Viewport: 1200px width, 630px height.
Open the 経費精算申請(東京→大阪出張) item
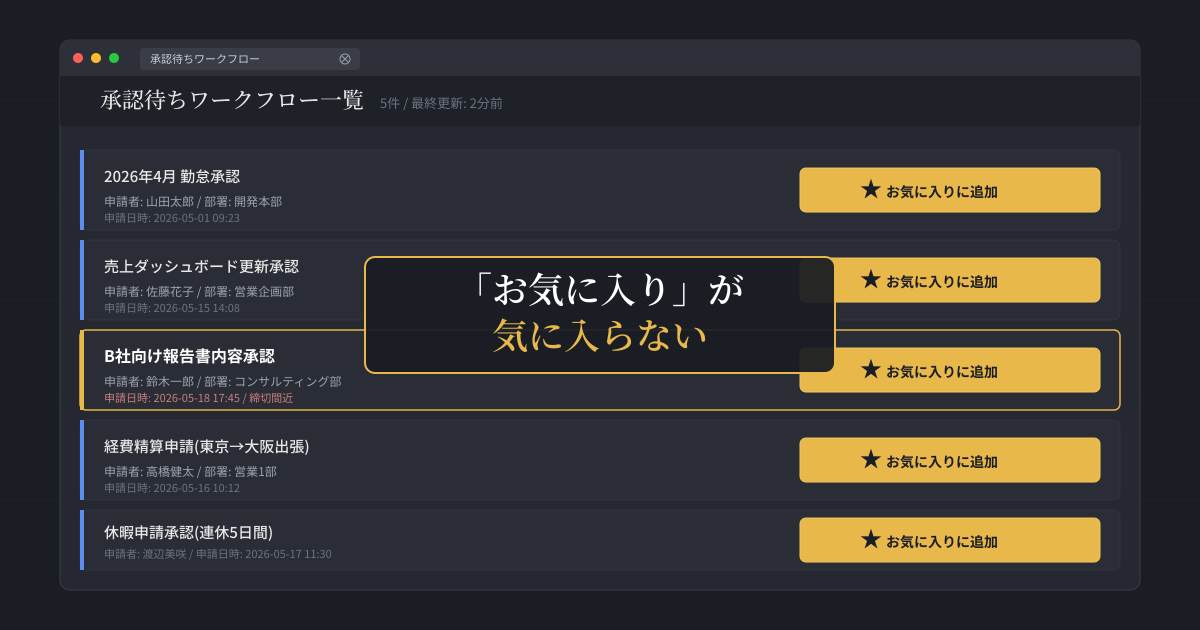pos(206,446)
